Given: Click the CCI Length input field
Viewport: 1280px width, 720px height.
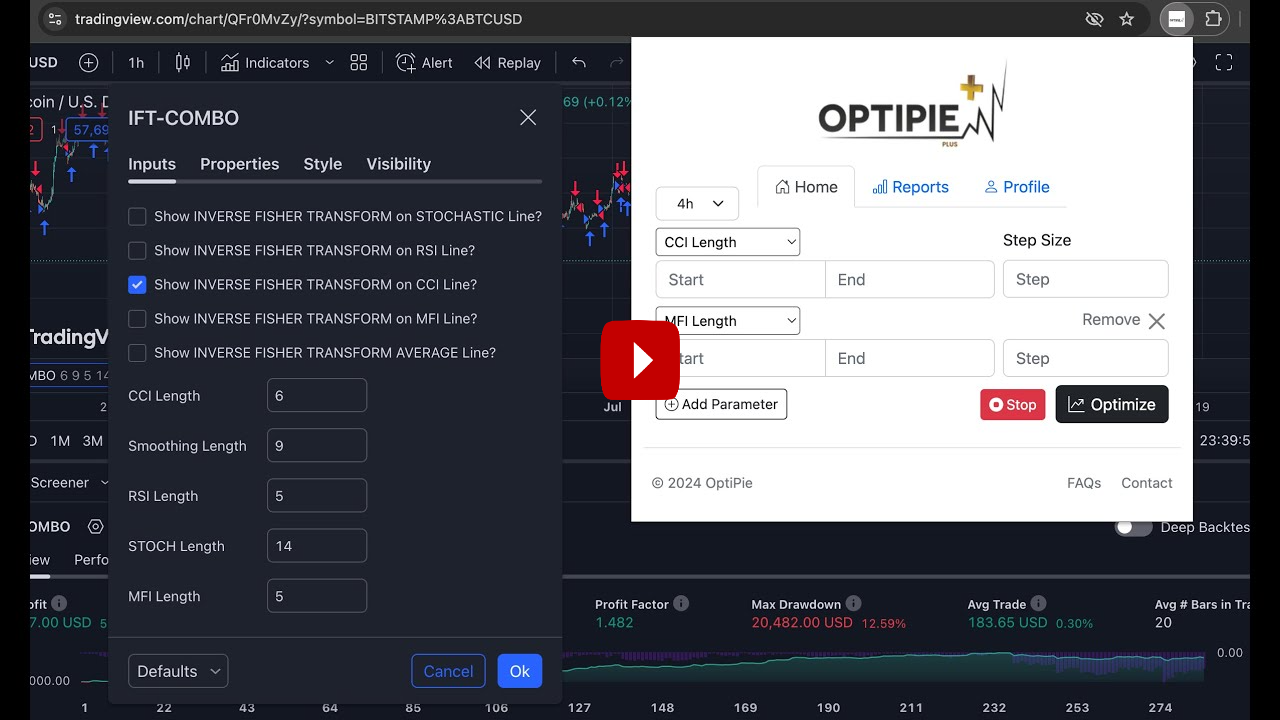Looking at the screenshot, I should 317,395.
